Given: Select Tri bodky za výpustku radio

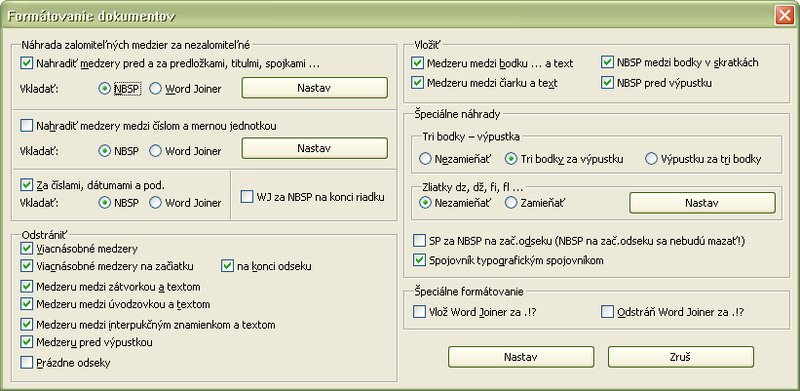Looking at the screenshot, I should (x=511, y=159).
